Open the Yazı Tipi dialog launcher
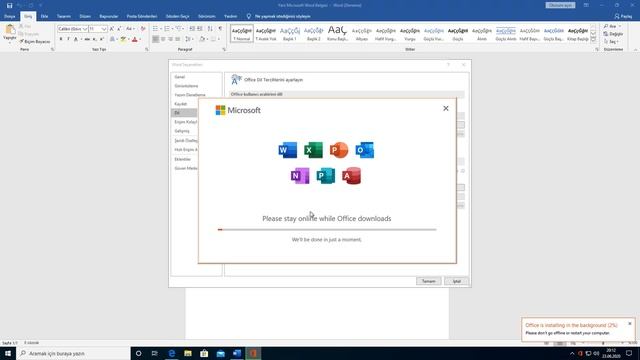The height and width of the screenshot is (360, 640). point(147,49)
